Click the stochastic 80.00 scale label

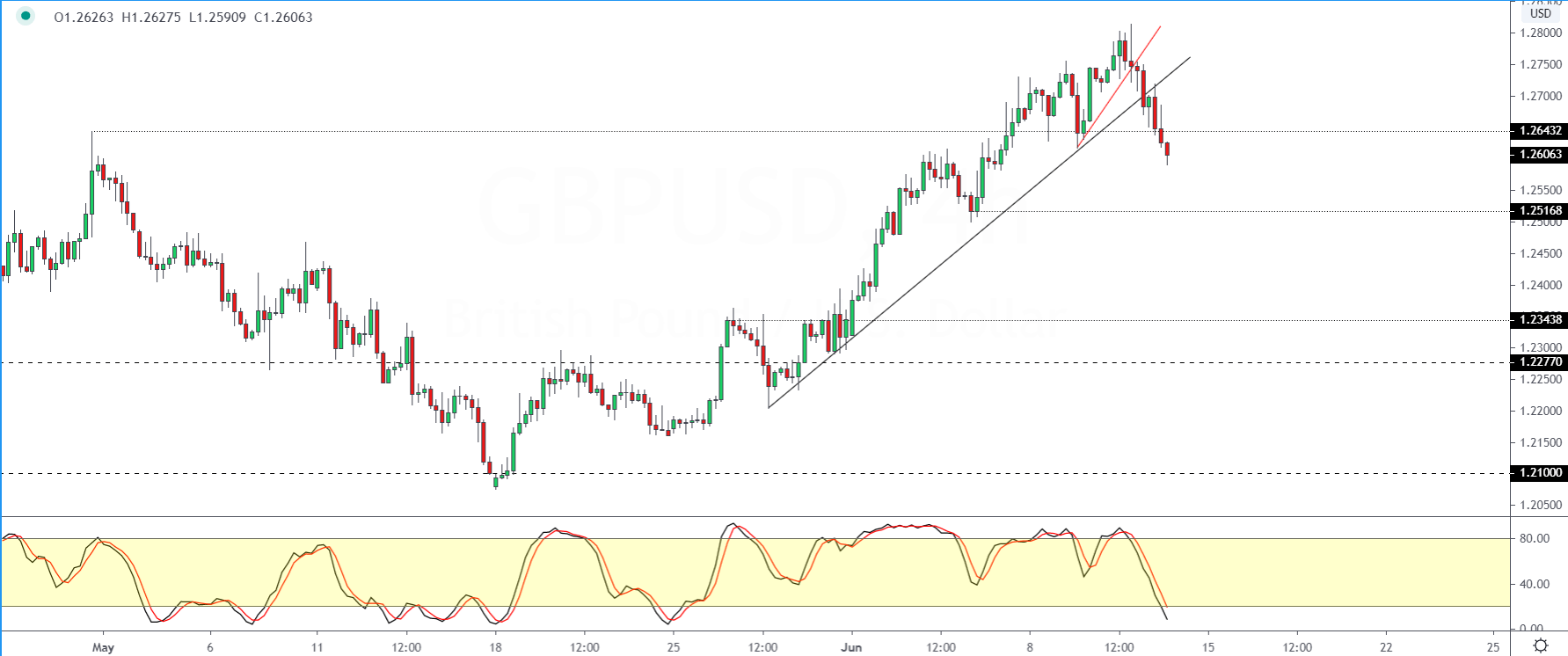pyautogui.click(x=1535, y=539)
